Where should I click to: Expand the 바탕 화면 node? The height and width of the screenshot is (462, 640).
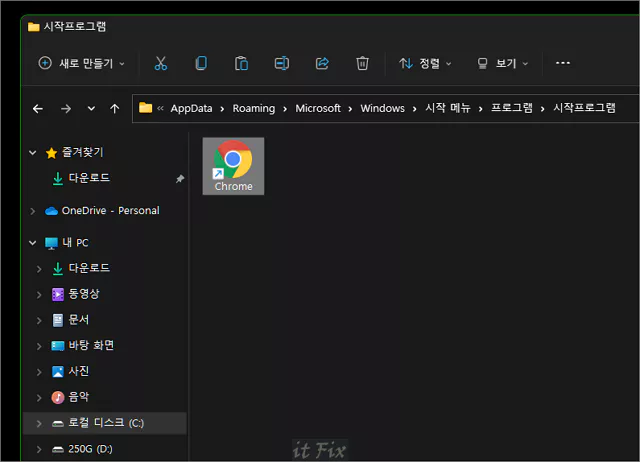tap(39, 346)
